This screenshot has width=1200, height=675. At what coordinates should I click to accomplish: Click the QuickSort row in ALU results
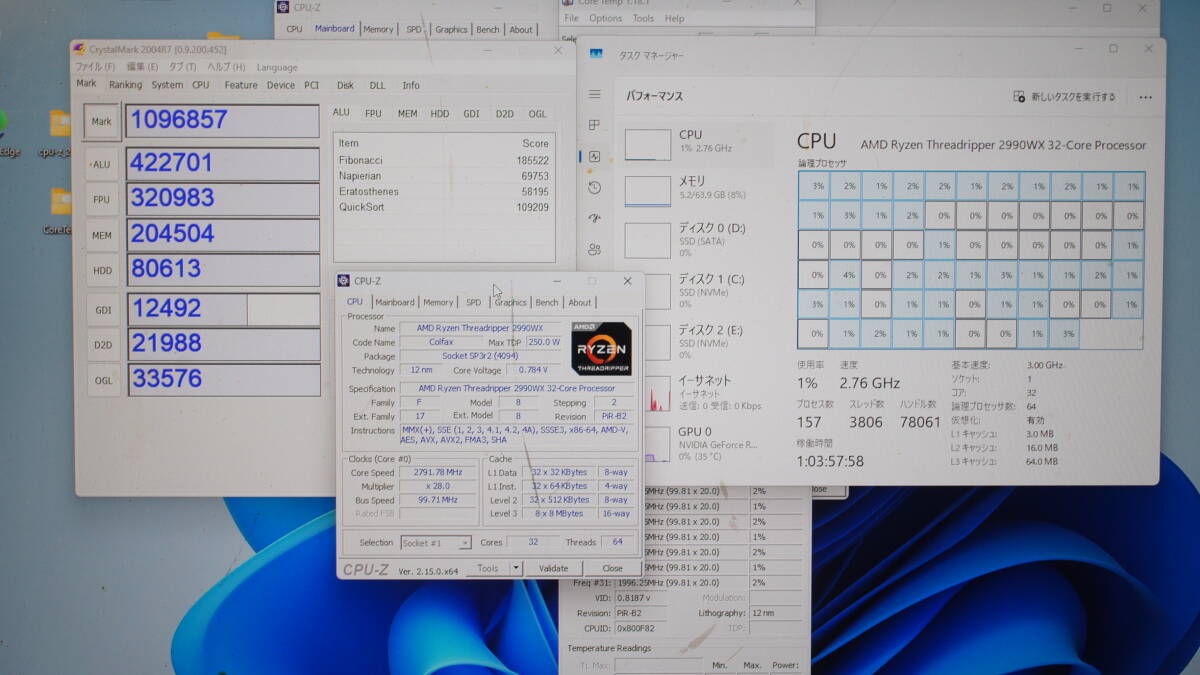pos(443,207)
